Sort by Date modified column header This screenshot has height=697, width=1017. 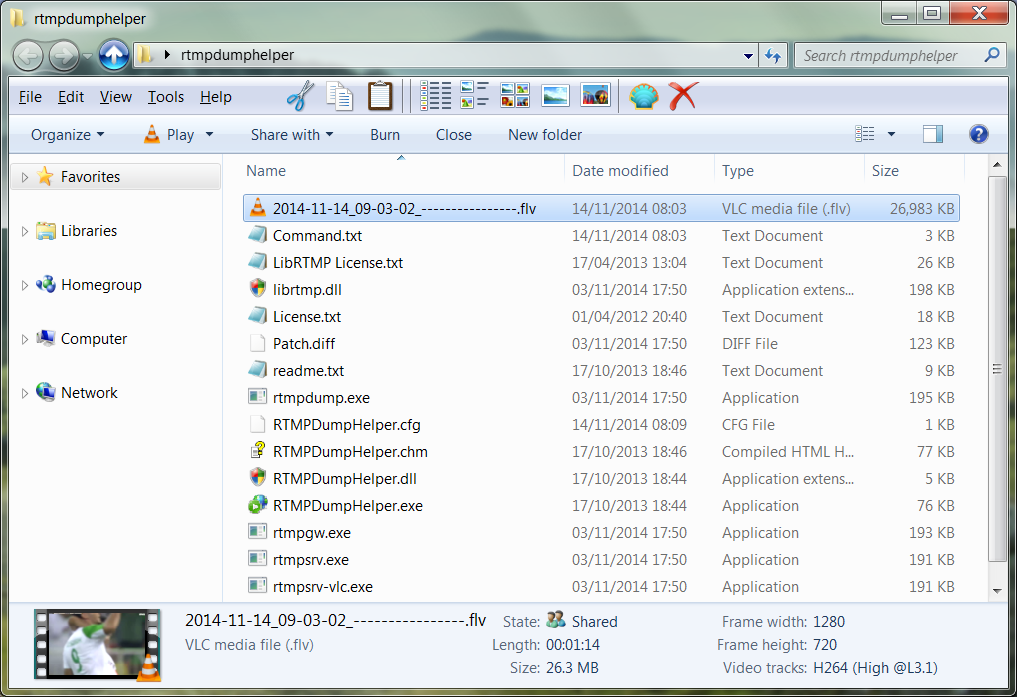pyautogui.click(x=639, y=171)
